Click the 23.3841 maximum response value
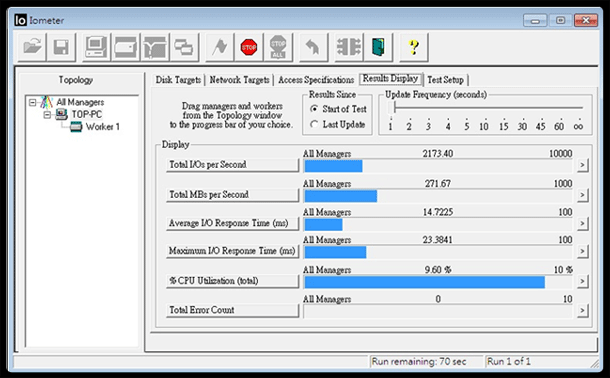 (x=438, y=240)
